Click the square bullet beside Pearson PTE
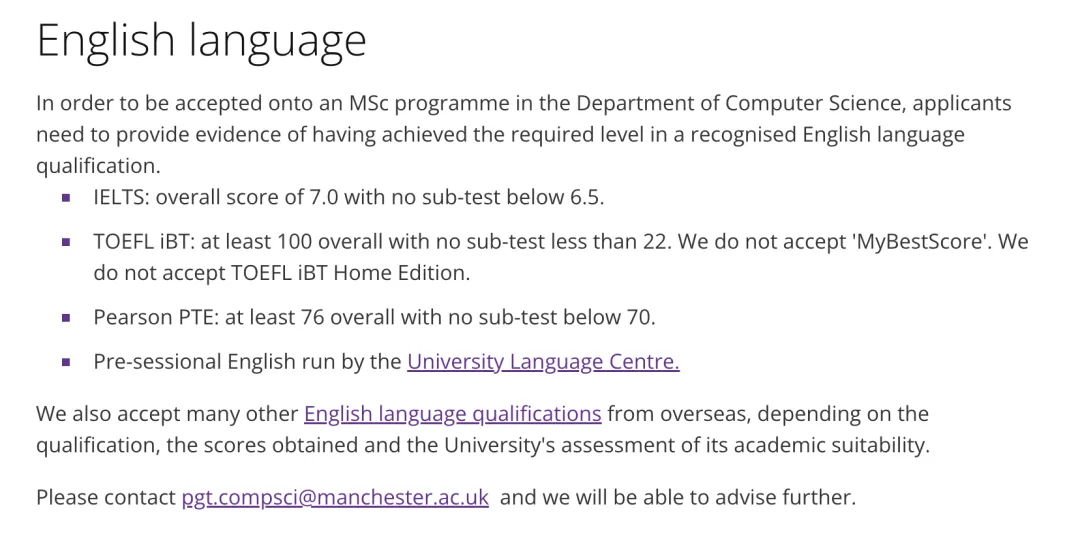 click(66, 318)
